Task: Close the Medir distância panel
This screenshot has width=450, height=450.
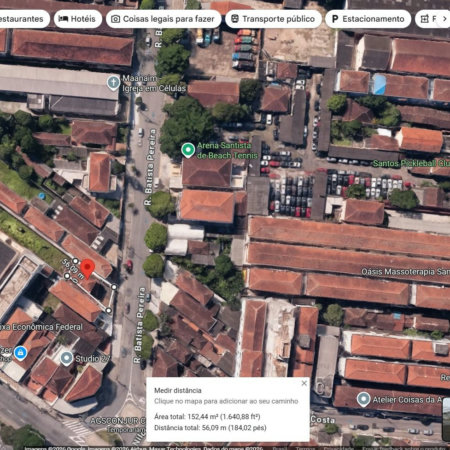Action: click(304, 383)
